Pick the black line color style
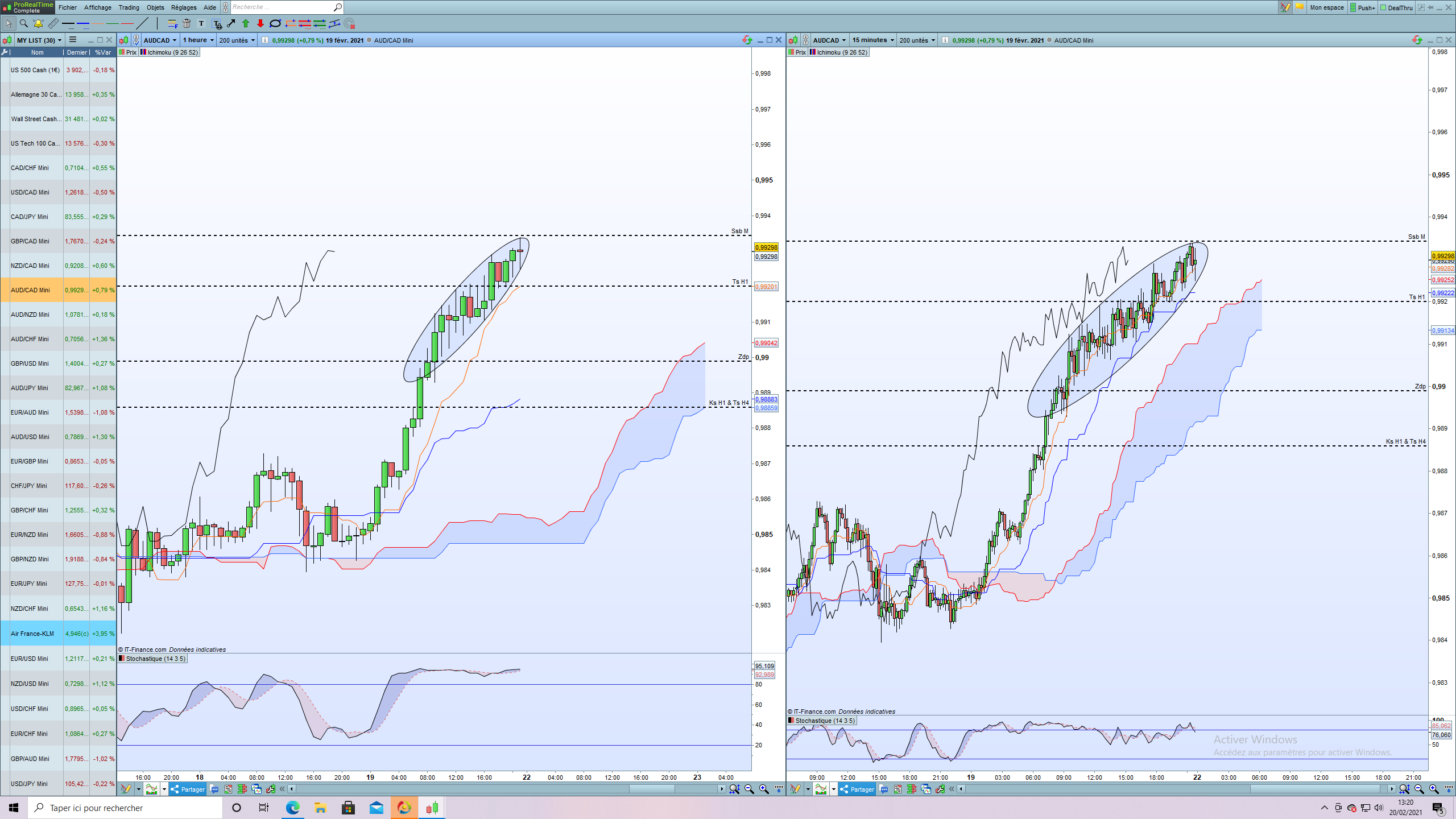This screenshot has width=1456, height=819. tap(68, 23)
